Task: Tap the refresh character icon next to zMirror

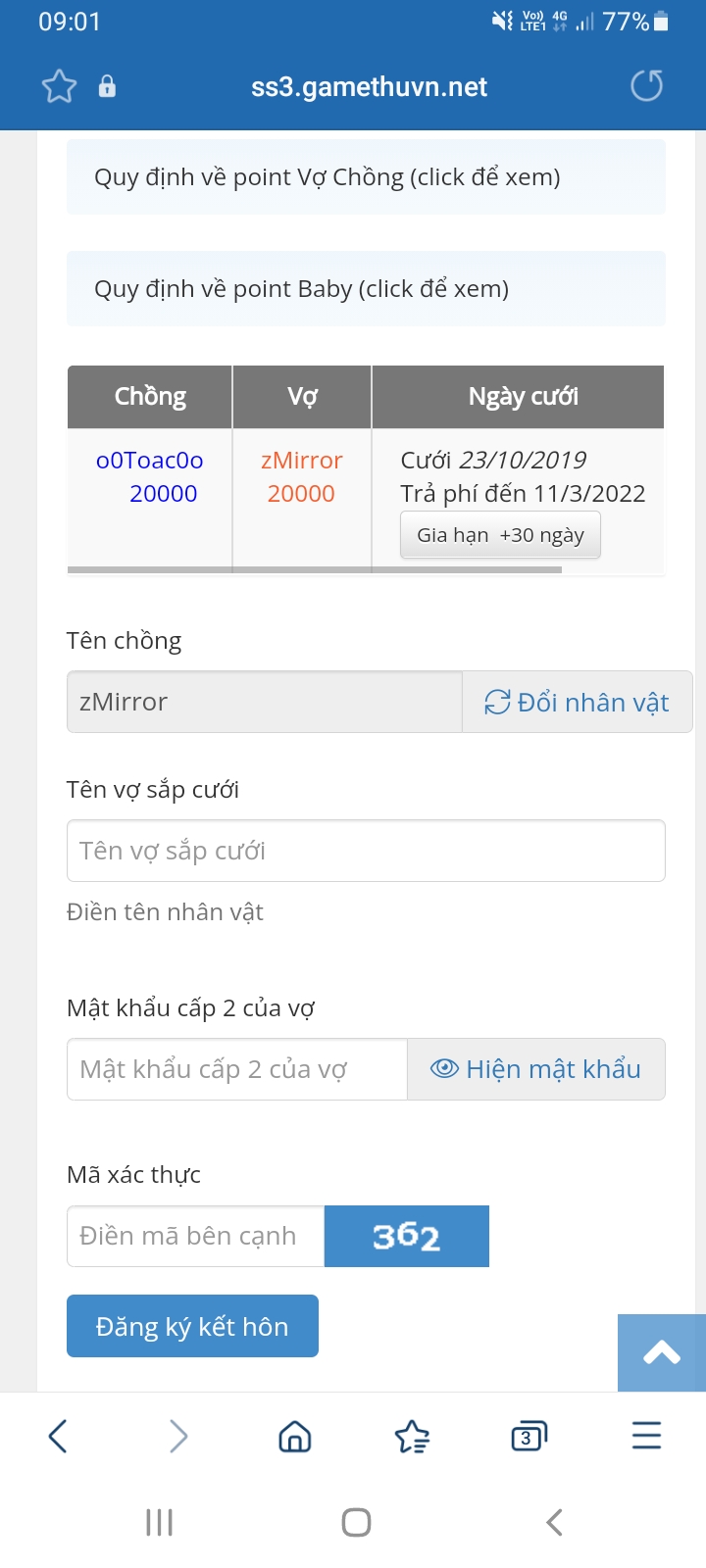Action: [497, 702]
